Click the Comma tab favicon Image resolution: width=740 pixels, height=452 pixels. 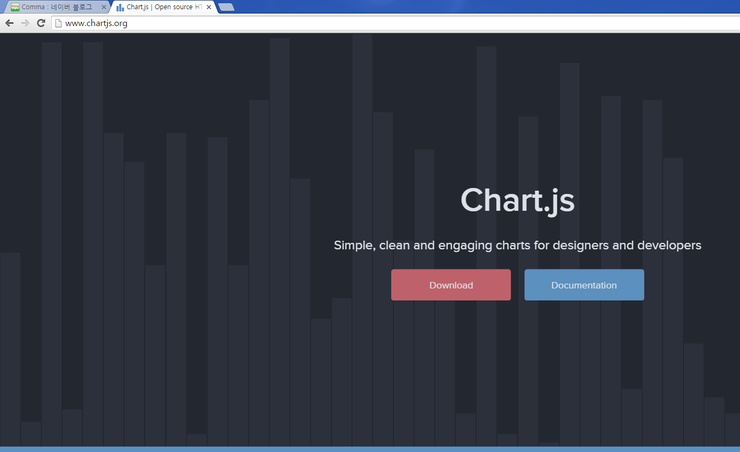pos(15,7)
